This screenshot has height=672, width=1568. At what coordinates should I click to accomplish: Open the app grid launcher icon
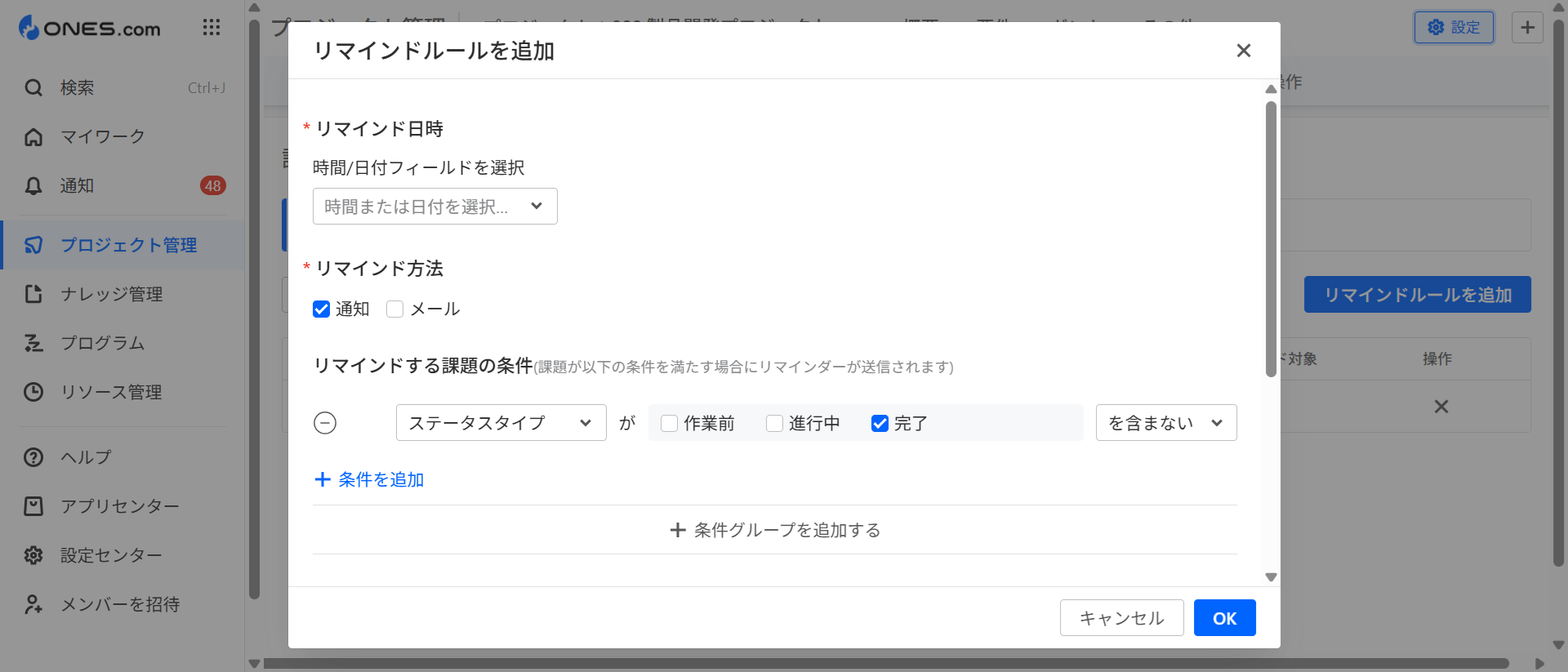click(212, 28)
